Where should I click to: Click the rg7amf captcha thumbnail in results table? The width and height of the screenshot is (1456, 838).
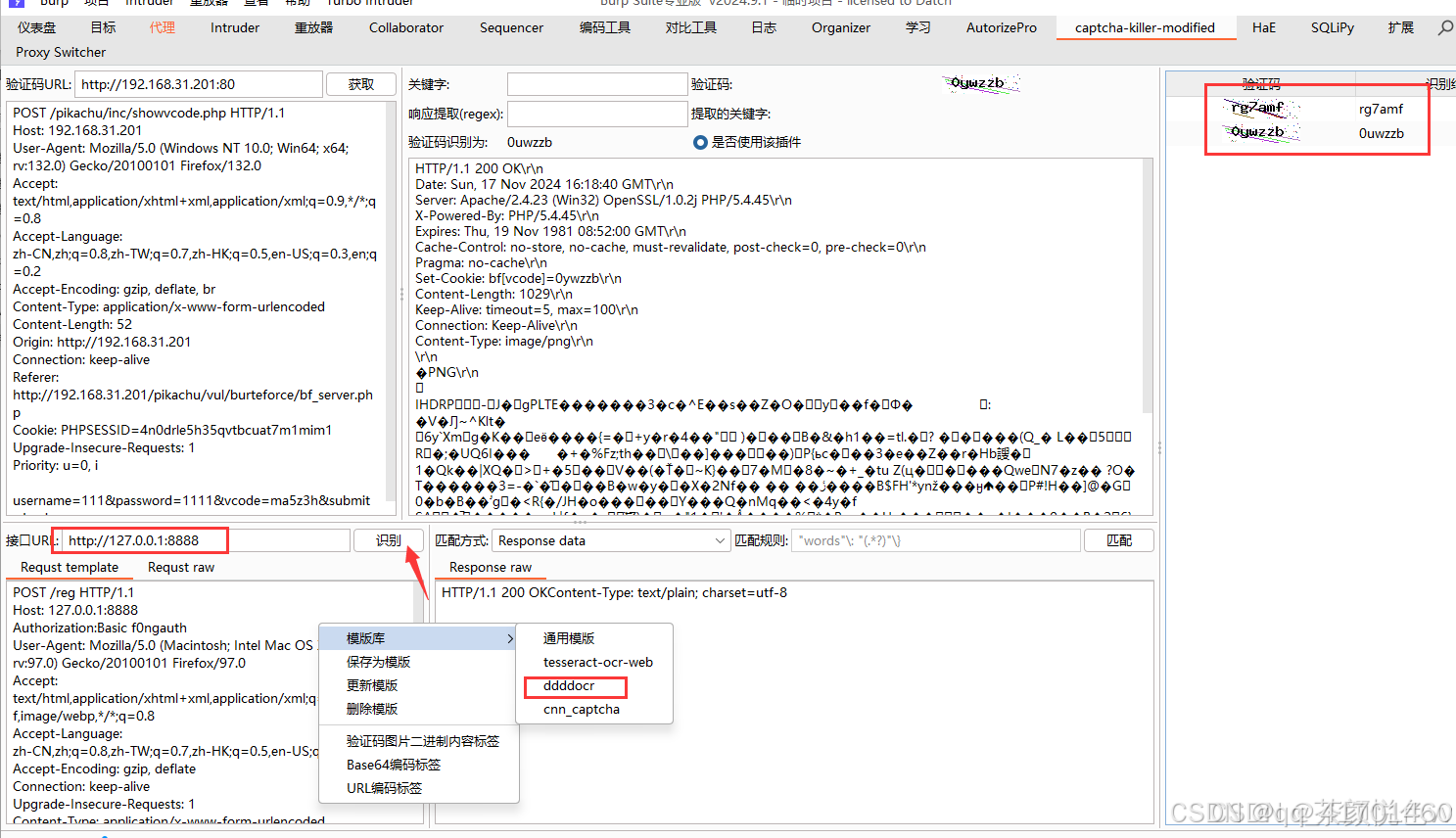1259,108
